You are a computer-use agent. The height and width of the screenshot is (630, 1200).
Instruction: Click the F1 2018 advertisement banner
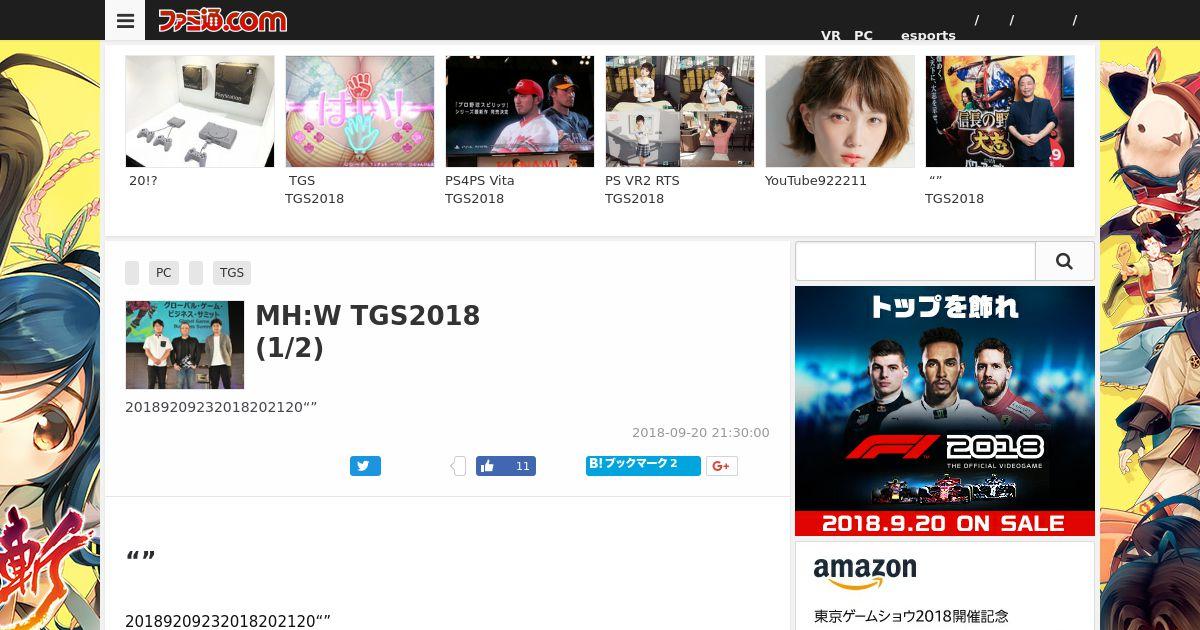(x=945, y=411)
